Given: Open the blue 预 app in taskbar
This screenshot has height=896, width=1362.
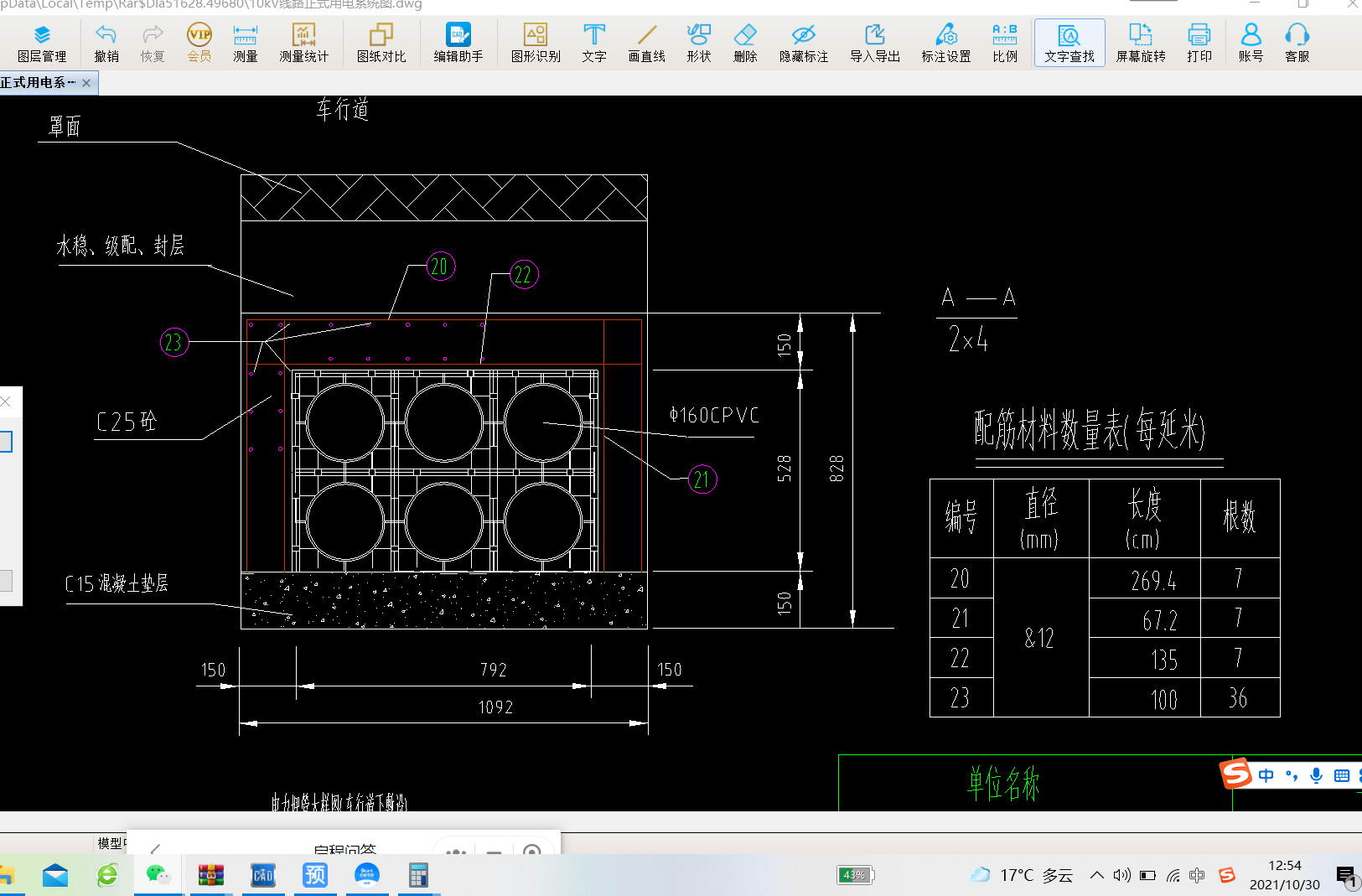Looking at the screenshot, I should (x=315, y=875).
